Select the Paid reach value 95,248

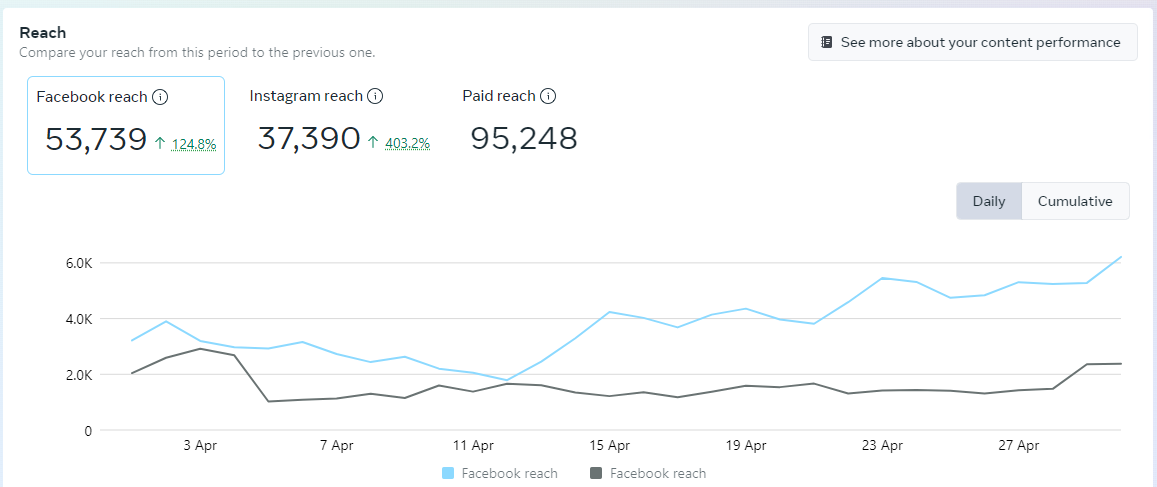click(524, 139)
